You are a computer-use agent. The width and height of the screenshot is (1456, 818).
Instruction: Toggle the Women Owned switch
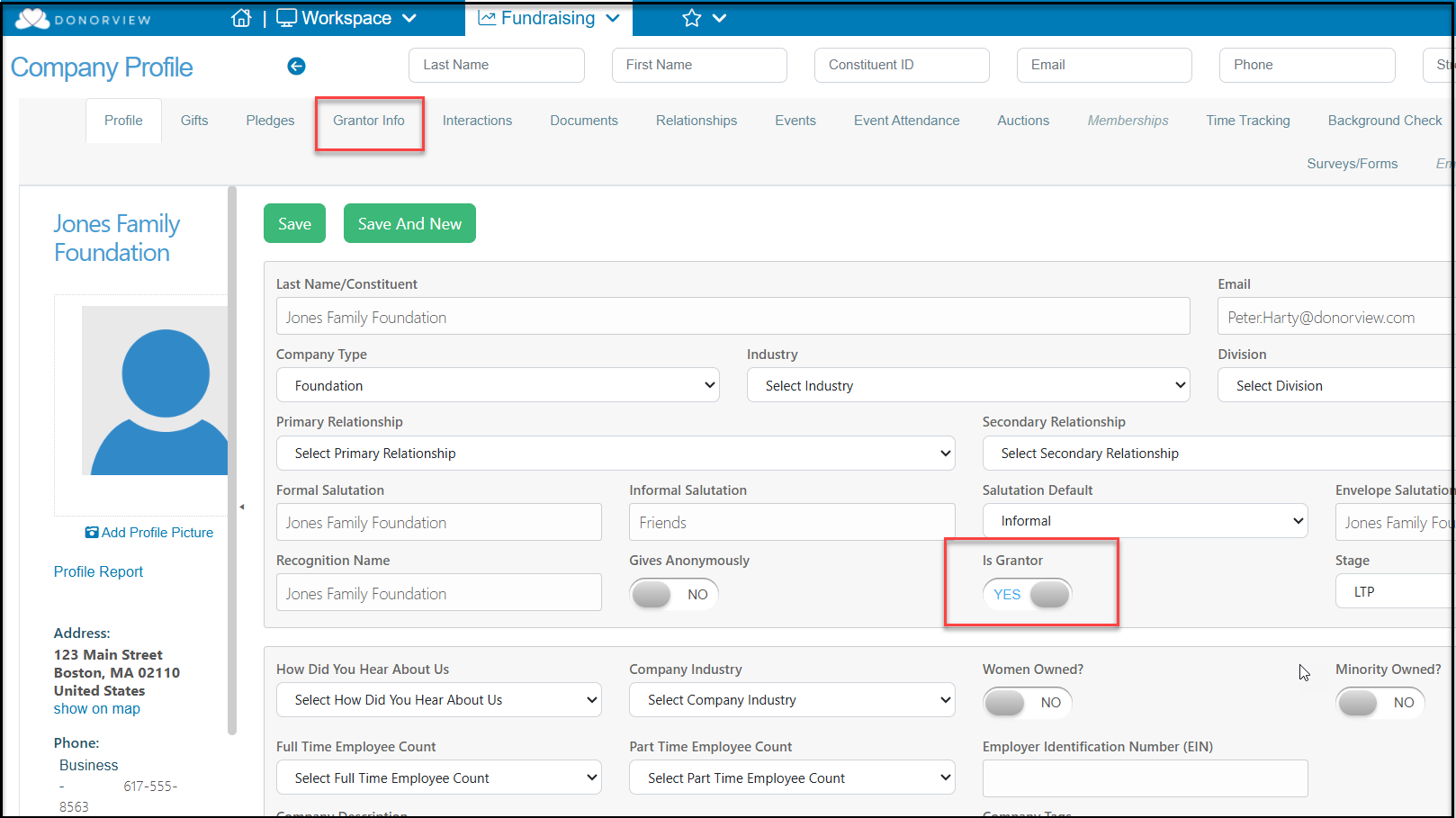[x=1027, y=702]
